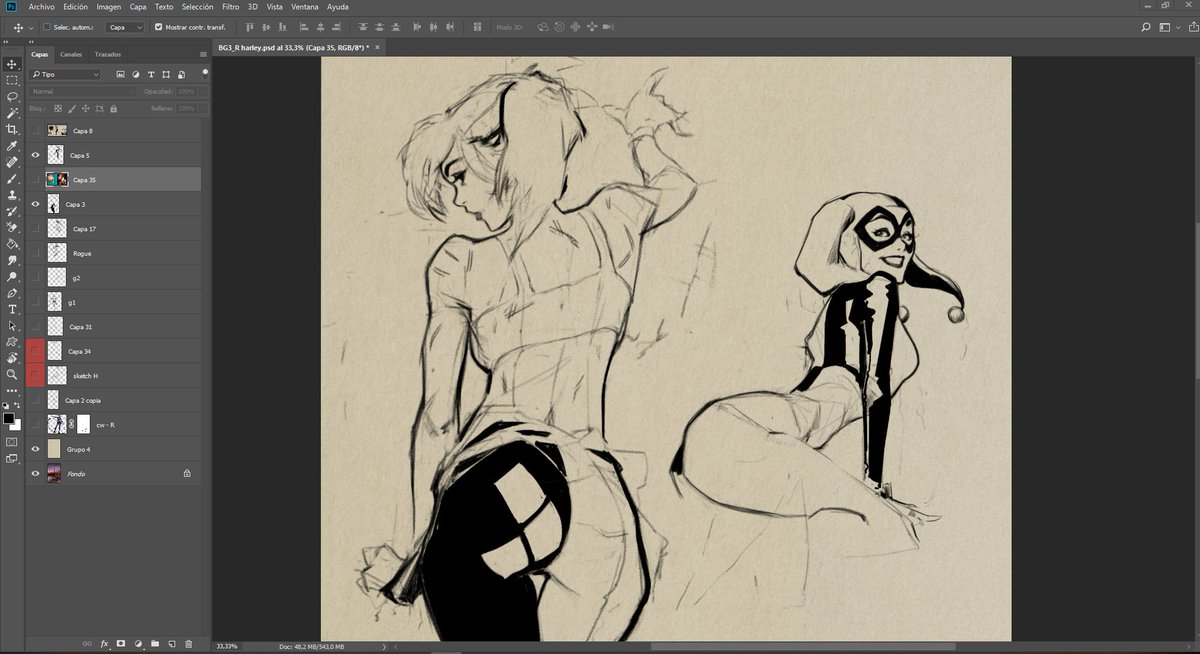Screen dimensions: 1200x654
Task: Select the Paint Bucket tool
Action: pos(12,243)
